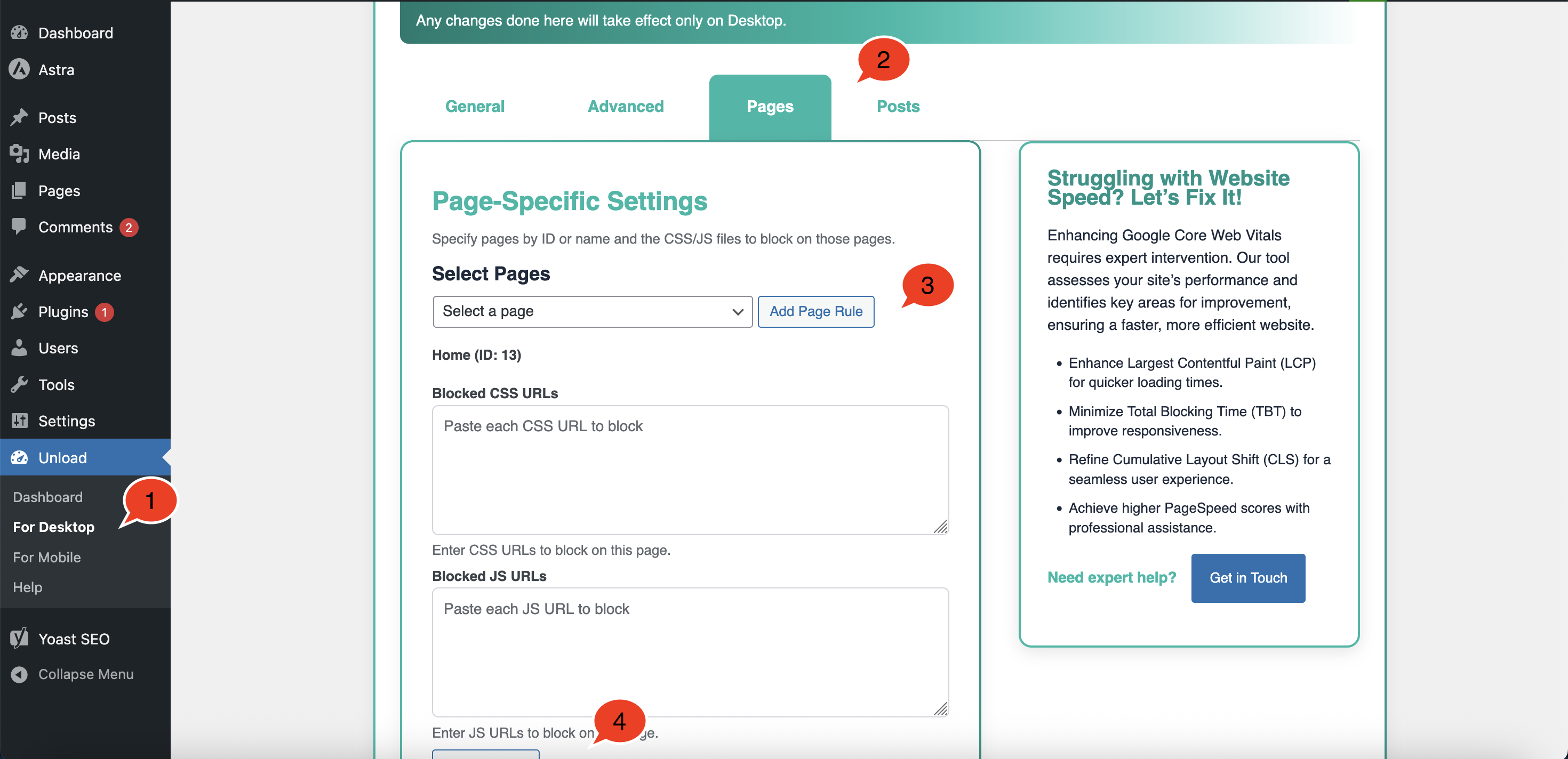The image size is (1568, 759).
Task: Click the Add Page Rule button
Action: [x=815, y=311]
